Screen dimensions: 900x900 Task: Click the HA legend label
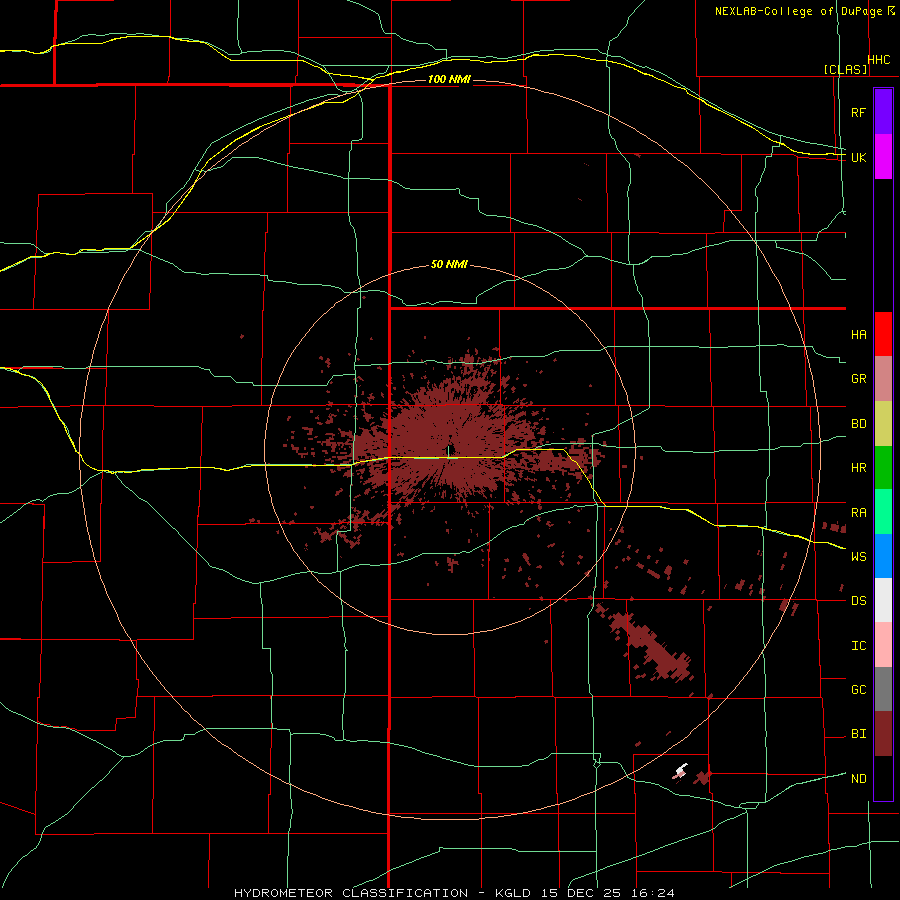pyautogui.click(x=858, y=334)
